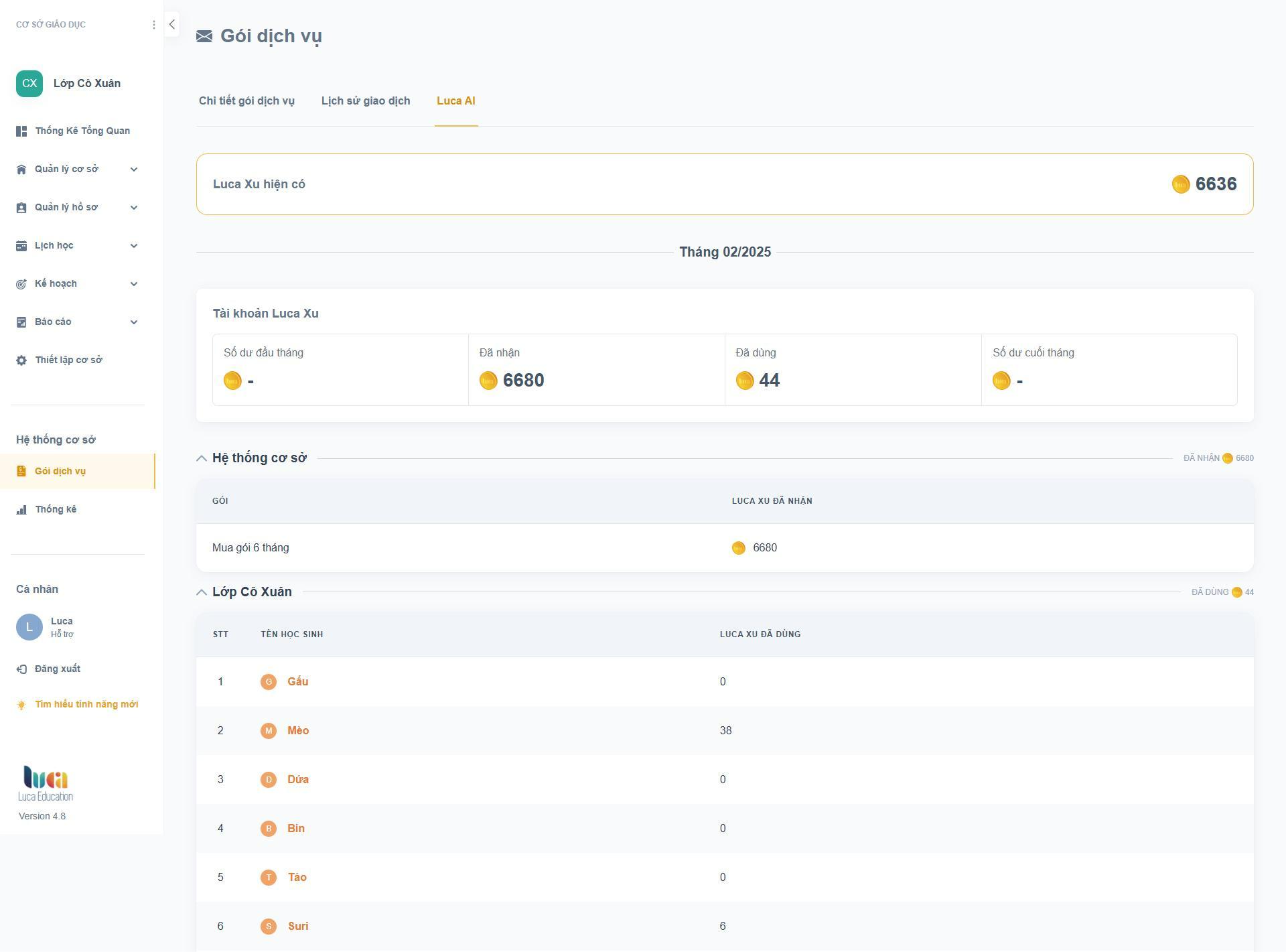The width and height of the screenshot is (1286, 952).
Task: Click the Thống kê bar chart icon
Action: 21,510
